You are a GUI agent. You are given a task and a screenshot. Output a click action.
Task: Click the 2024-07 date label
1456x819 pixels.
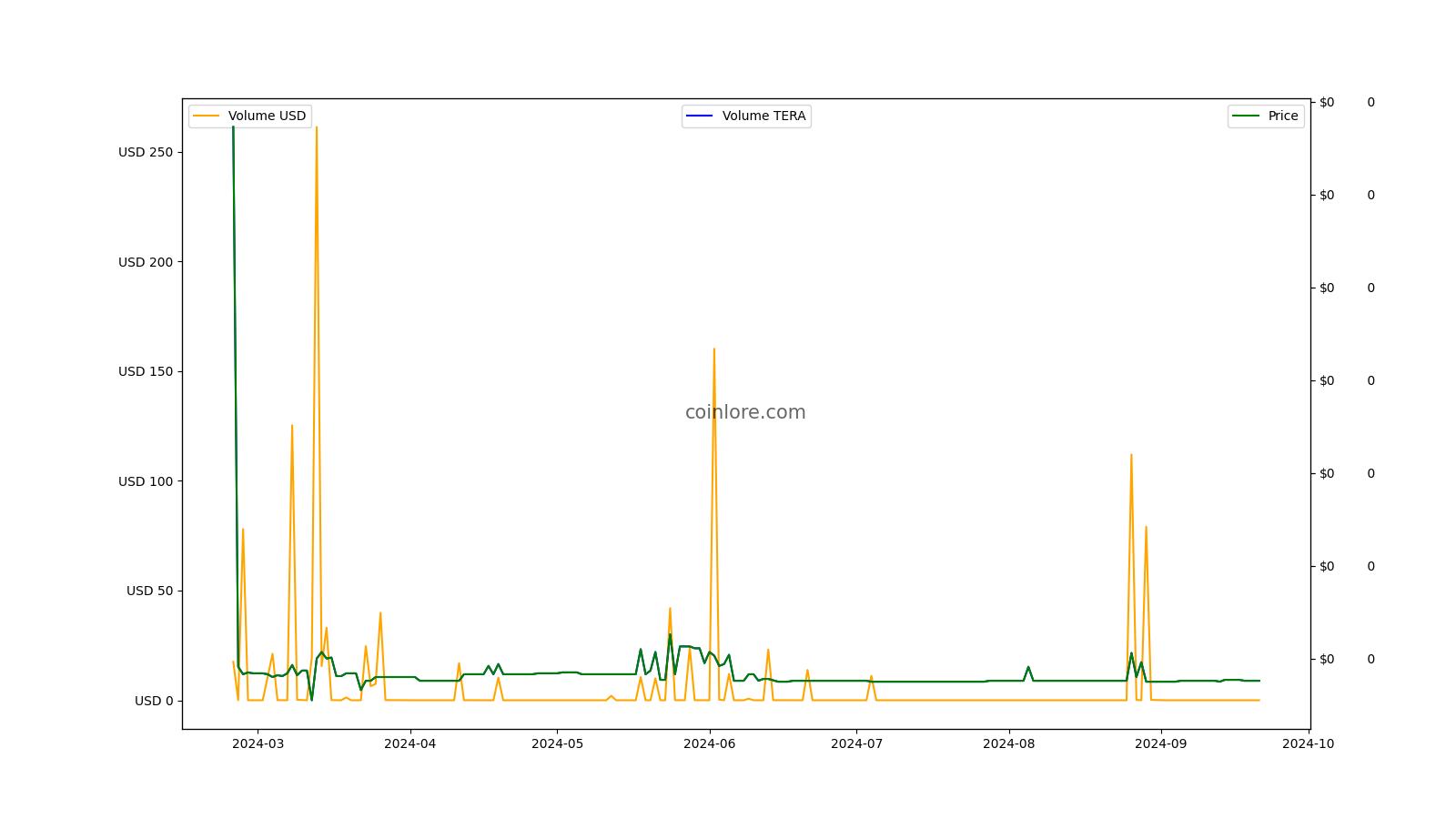856,743
